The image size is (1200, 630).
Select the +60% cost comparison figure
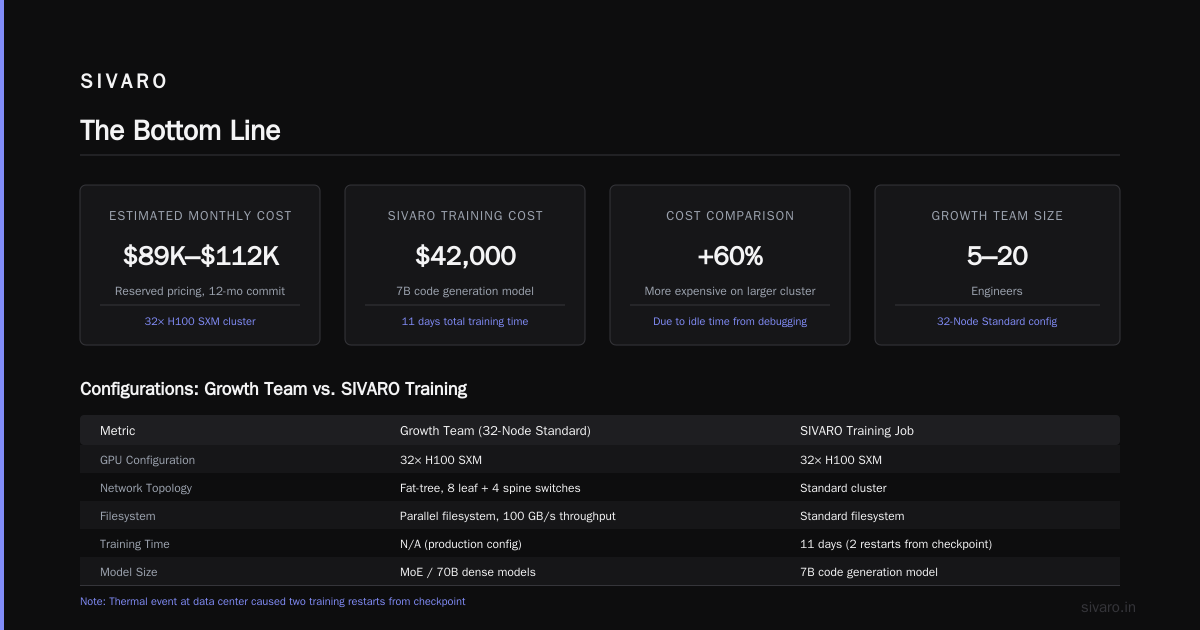click(730, 256)
